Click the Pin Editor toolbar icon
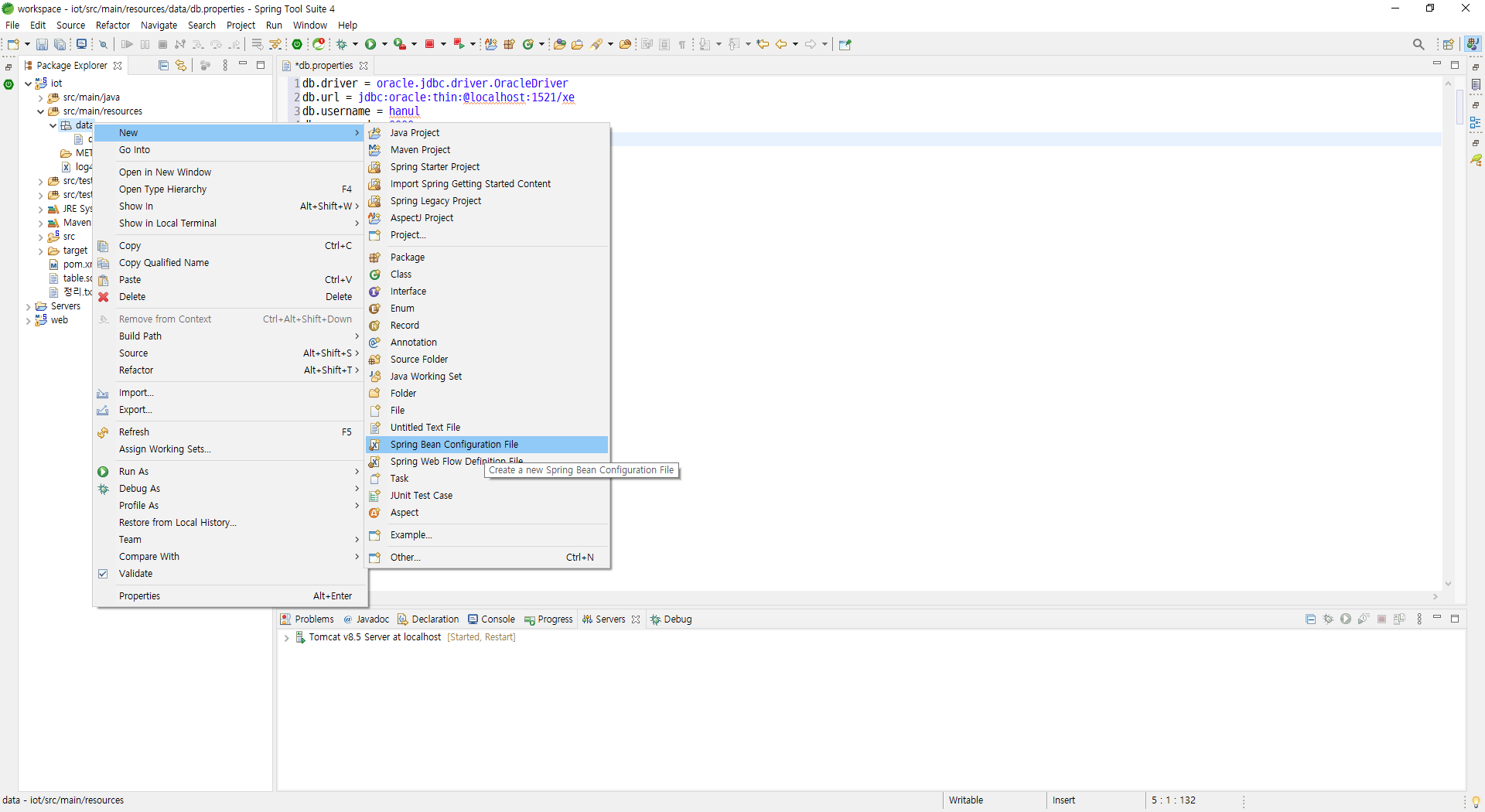This screenshot has width=1485, height=812. click(x=845, y=44)
